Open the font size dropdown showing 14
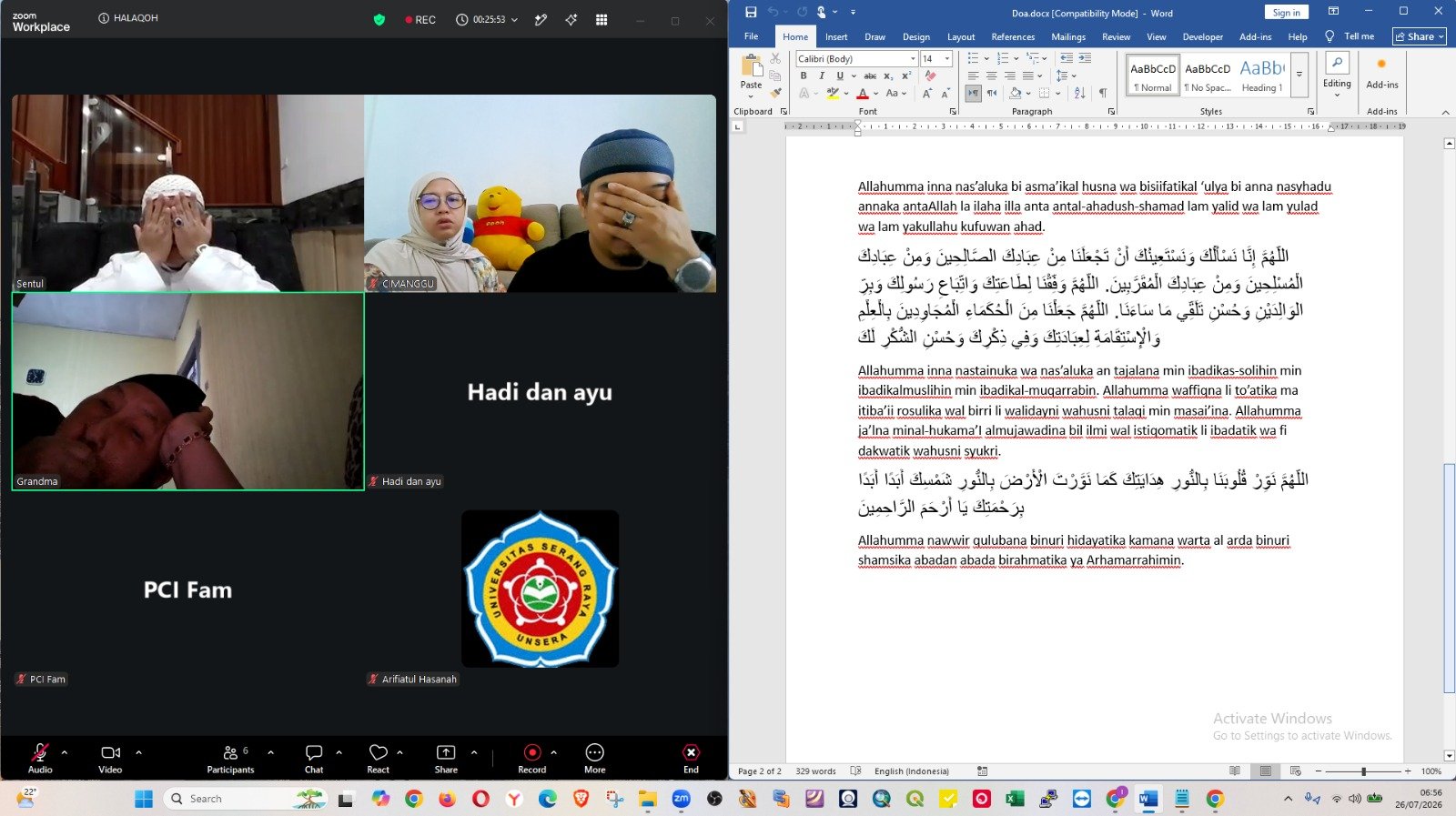The width and height of the screenshot is (1456, 816). 947,58
